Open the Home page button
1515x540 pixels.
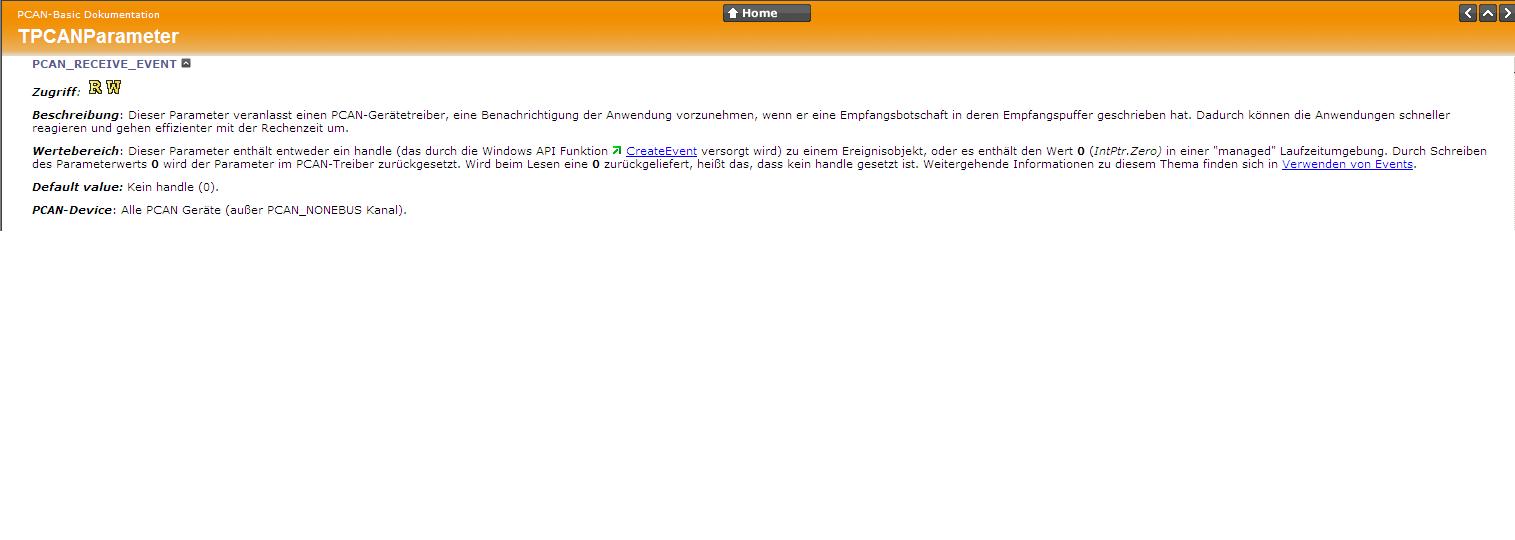(767, 13)
